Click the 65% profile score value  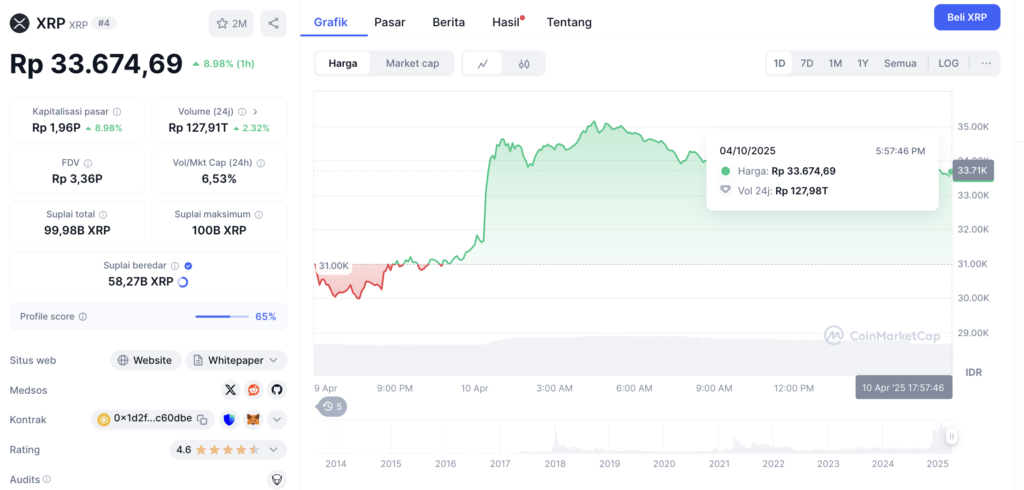click(x=265, y=316)
